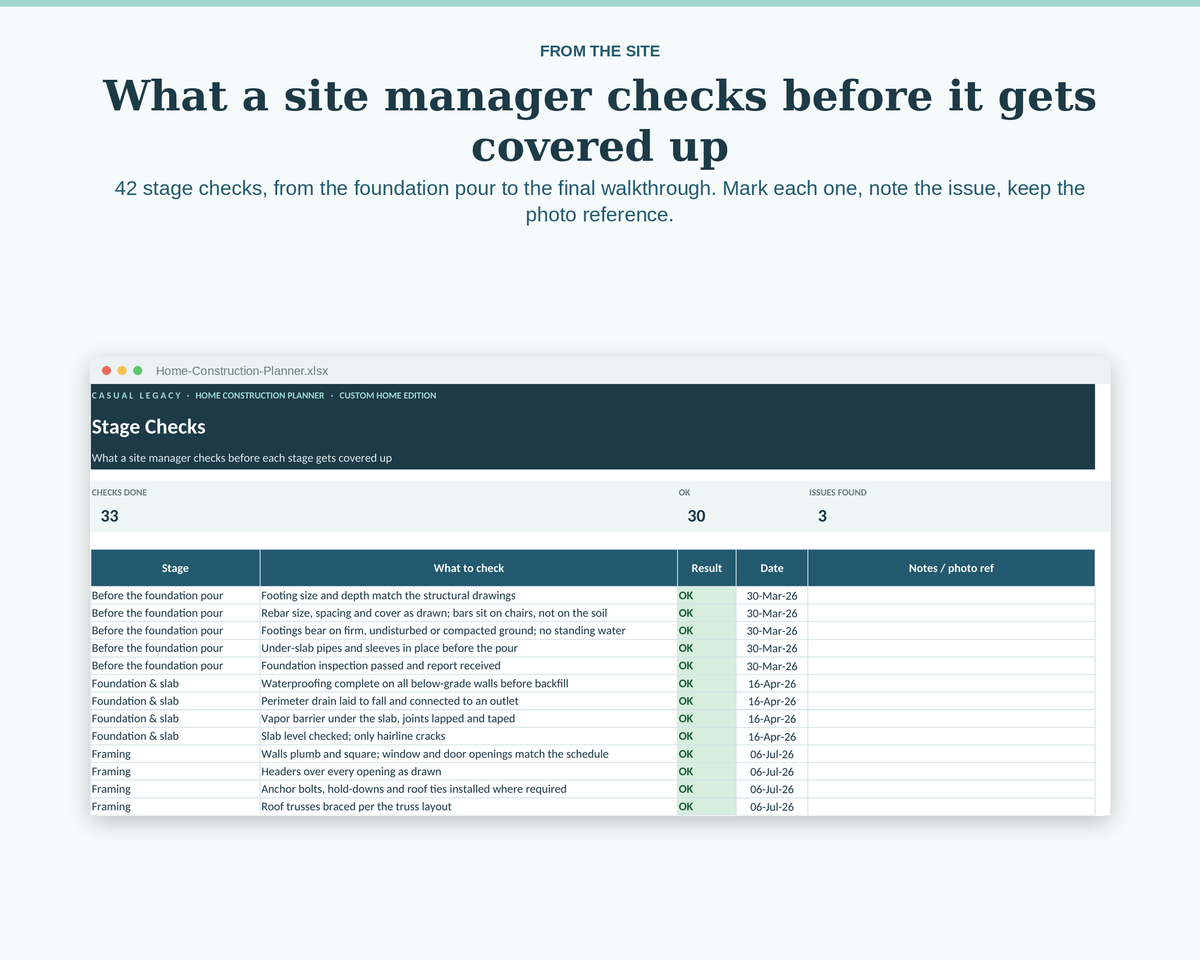This screenshot has height=960, width=1200.
Task: Click subtitle 'What a site manager checks before each stage'
Action: pos(241,458)
